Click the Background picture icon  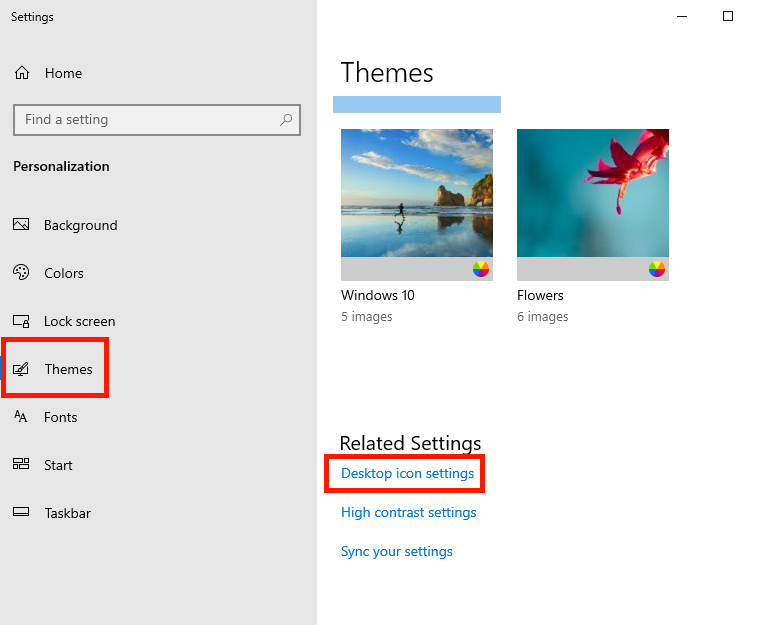click(21, 224)
